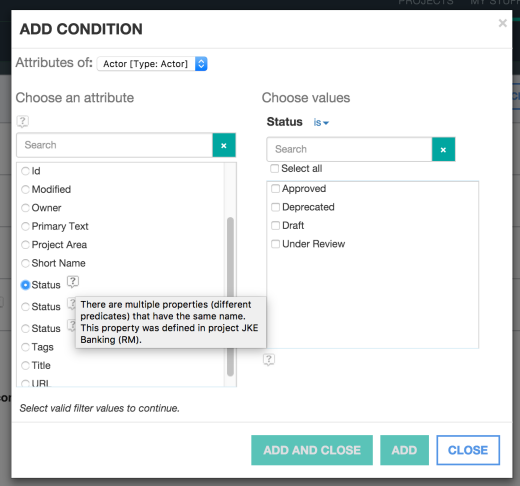Viewport: 520px width, 486px height.
Task: Open the 'is' operator dropdown
Action: [x=321, y=122]
